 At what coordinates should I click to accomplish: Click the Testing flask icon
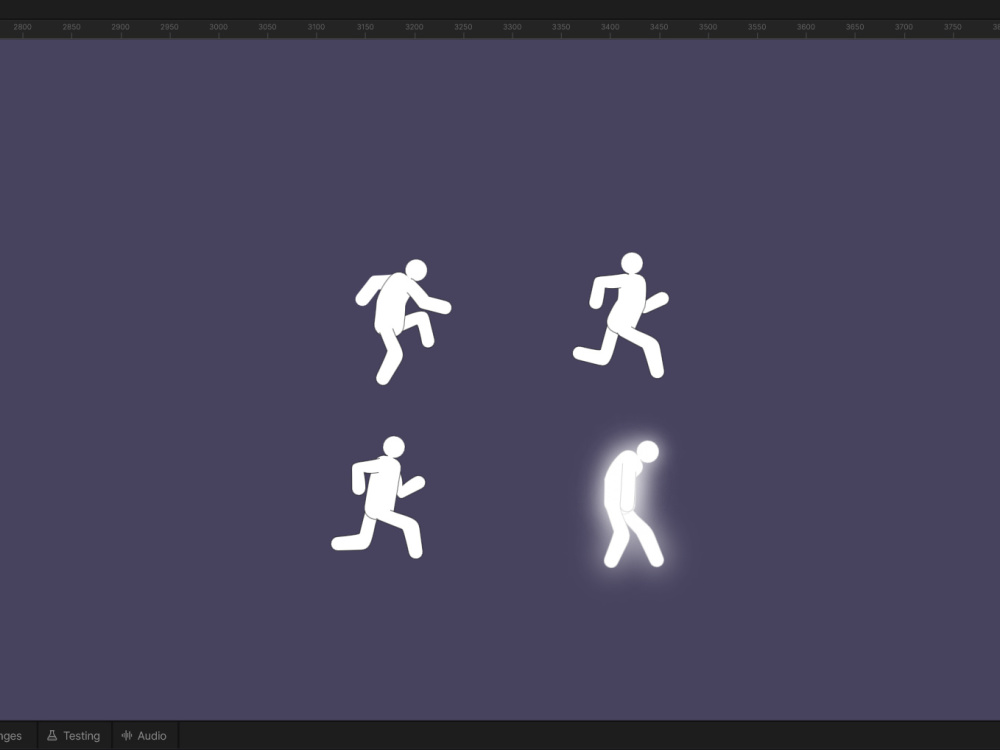click(x=52, y=735)
